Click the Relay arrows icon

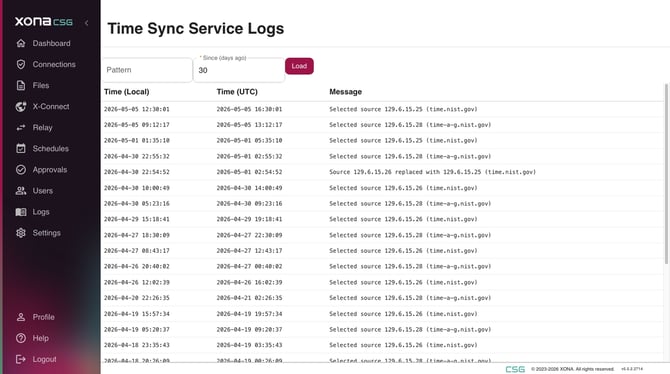[21, 127]
